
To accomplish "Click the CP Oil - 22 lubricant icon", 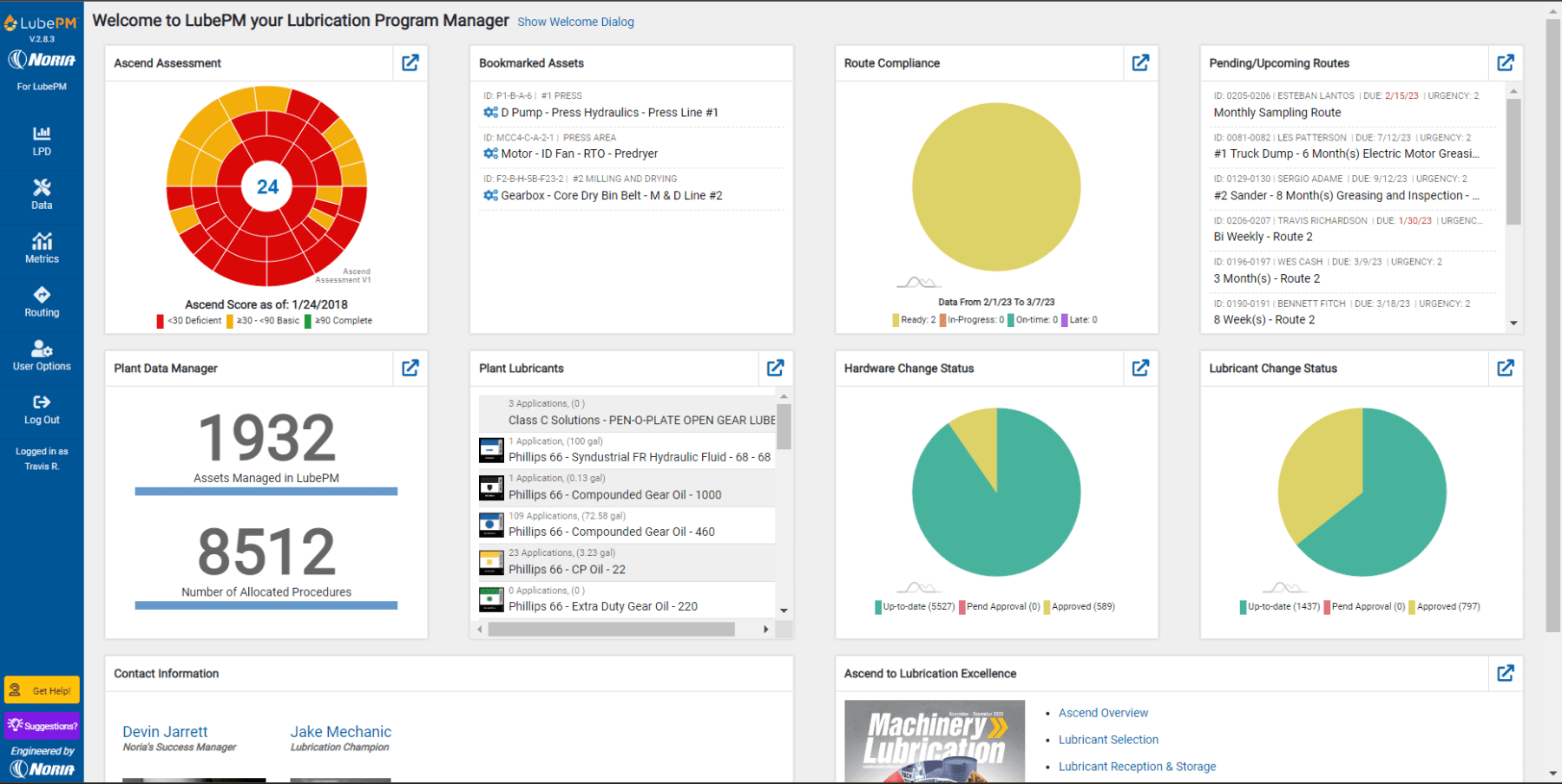I will pyautogui.click(x=491, y=562).
